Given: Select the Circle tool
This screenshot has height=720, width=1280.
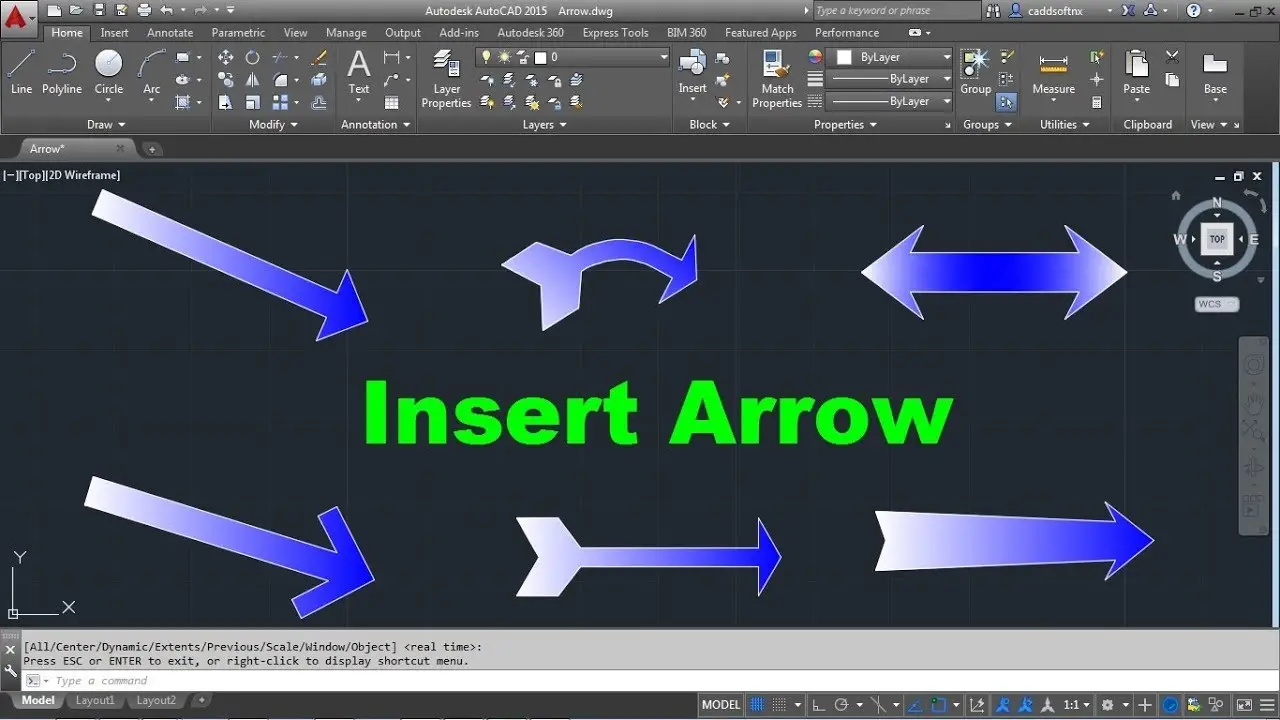Looking at the screenshot, I should 109,72.
